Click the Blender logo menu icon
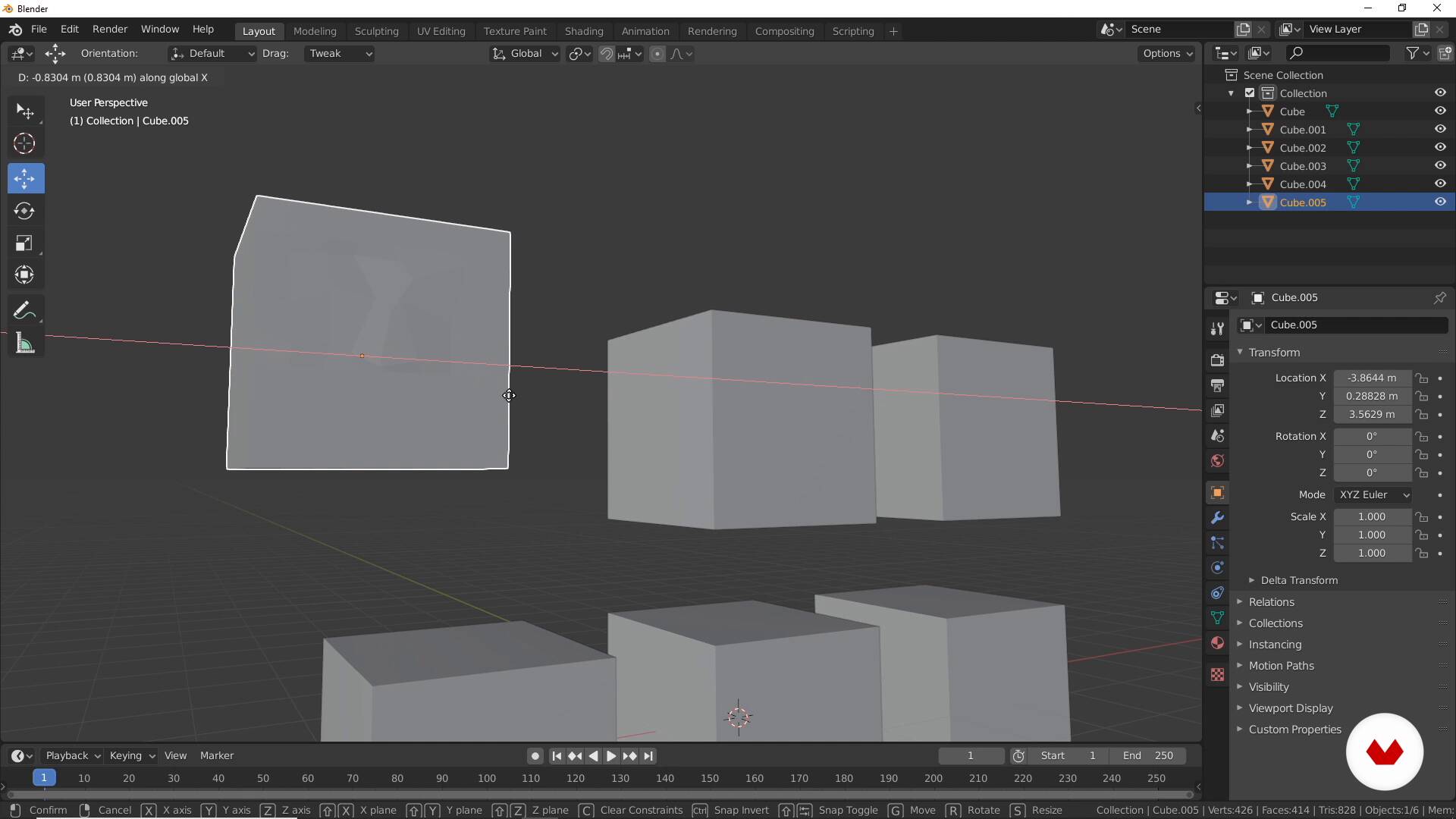Viewport: 1456px width, 819px height. click(x=15, y=30)
